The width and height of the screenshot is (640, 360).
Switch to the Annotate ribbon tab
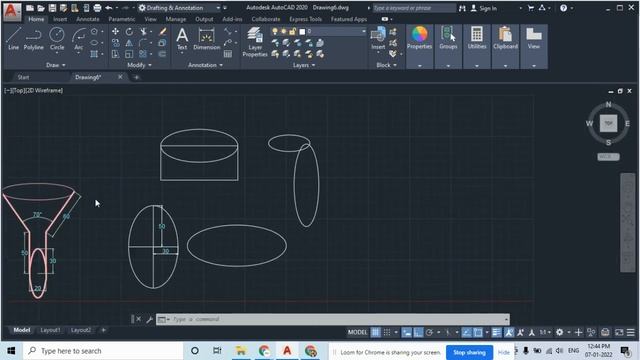(x=87, y=19)
